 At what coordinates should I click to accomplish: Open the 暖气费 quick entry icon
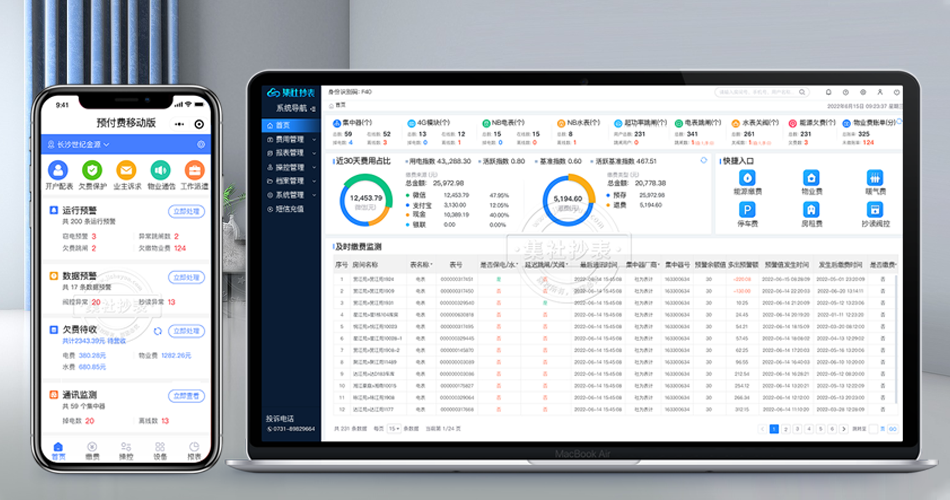coord(872,176)
